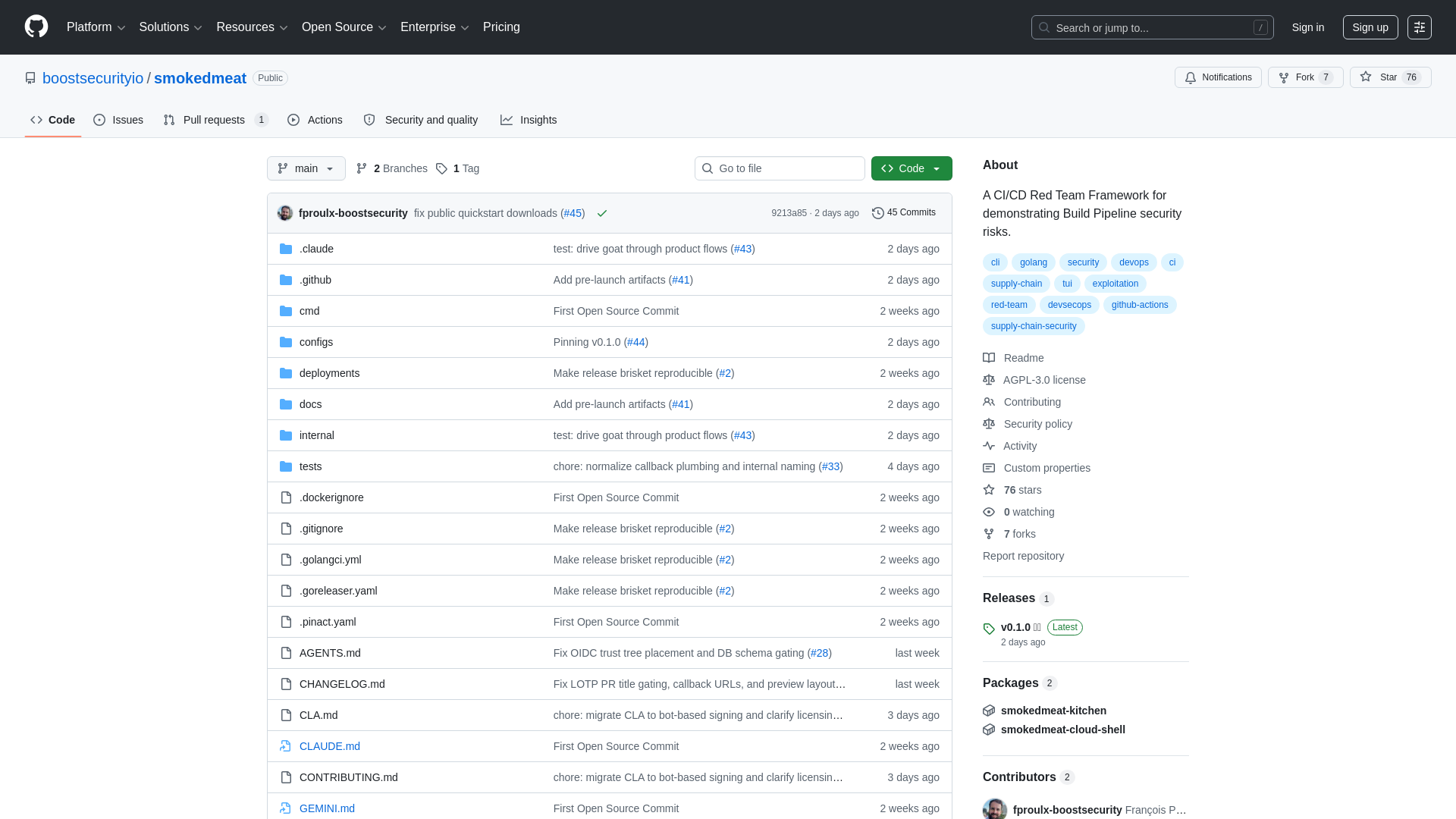Open the GitHub logo home link

pos(36,27)
